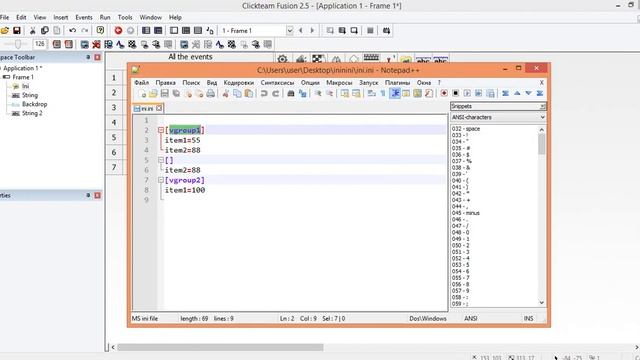640x360 pixels.
Task: Open Notepad++ Плагины menu
Action: click(x=397, y=82)
